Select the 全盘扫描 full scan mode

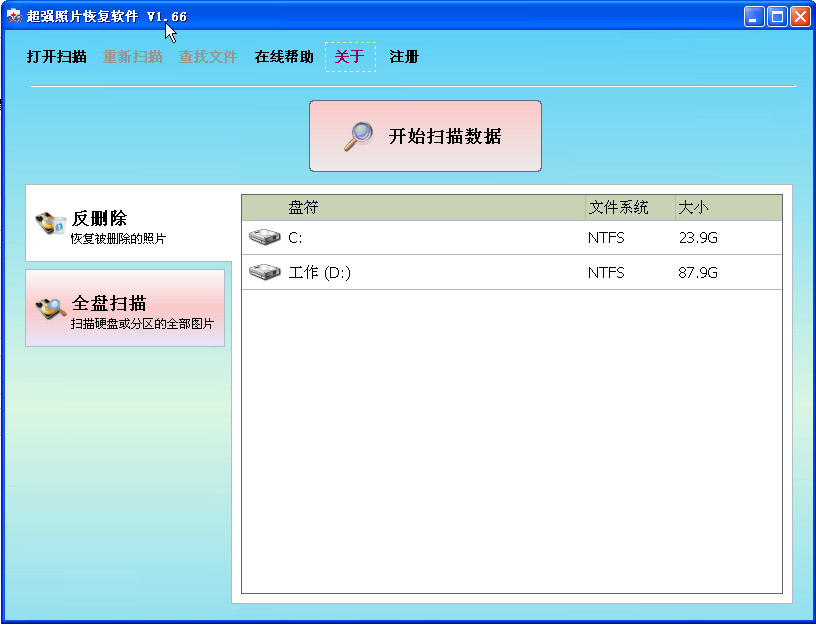click(125, 308)
